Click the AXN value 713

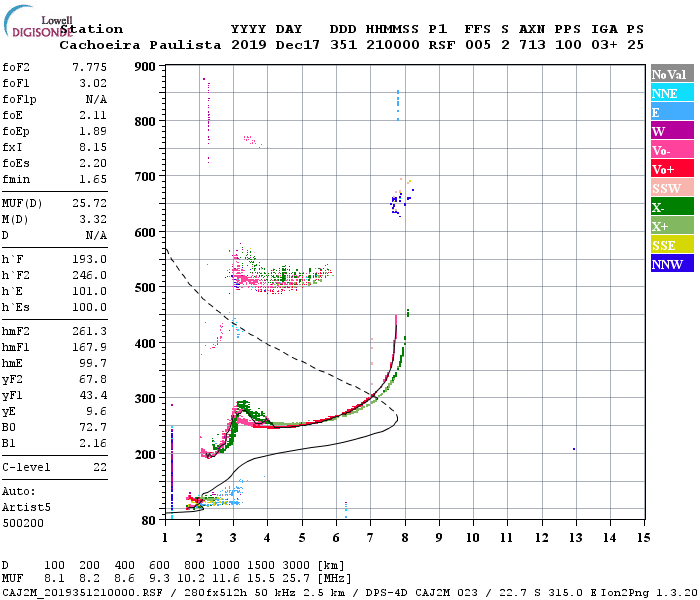pos(532,45)
